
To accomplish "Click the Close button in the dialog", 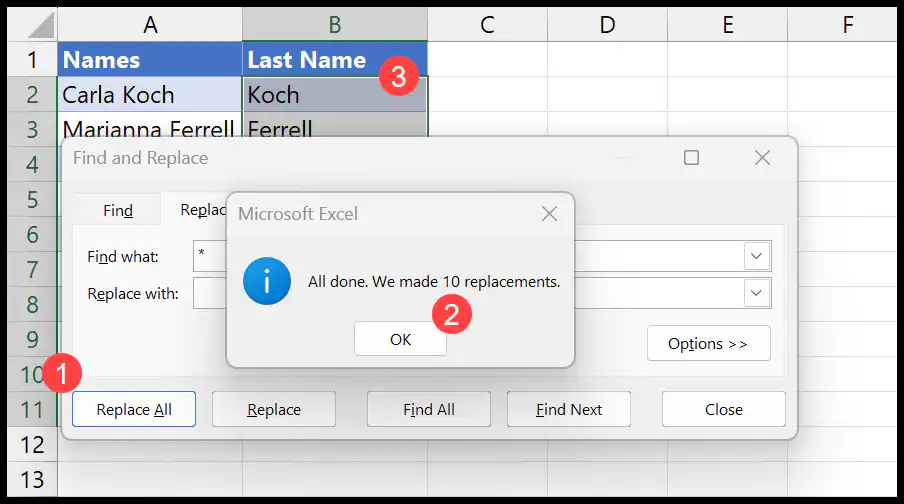I will click(724, 409).
